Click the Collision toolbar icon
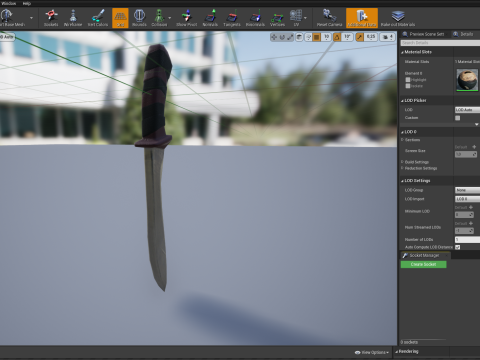 (x=159, y=18)
